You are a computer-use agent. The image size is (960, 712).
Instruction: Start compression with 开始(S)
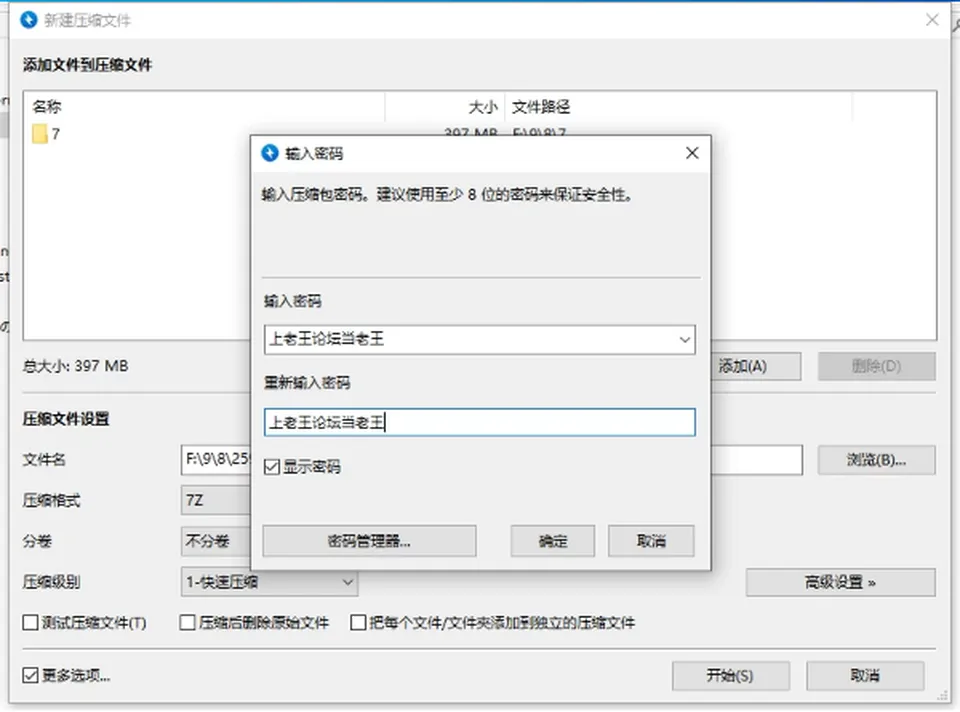pyautogui.click(x=730, y=675)
